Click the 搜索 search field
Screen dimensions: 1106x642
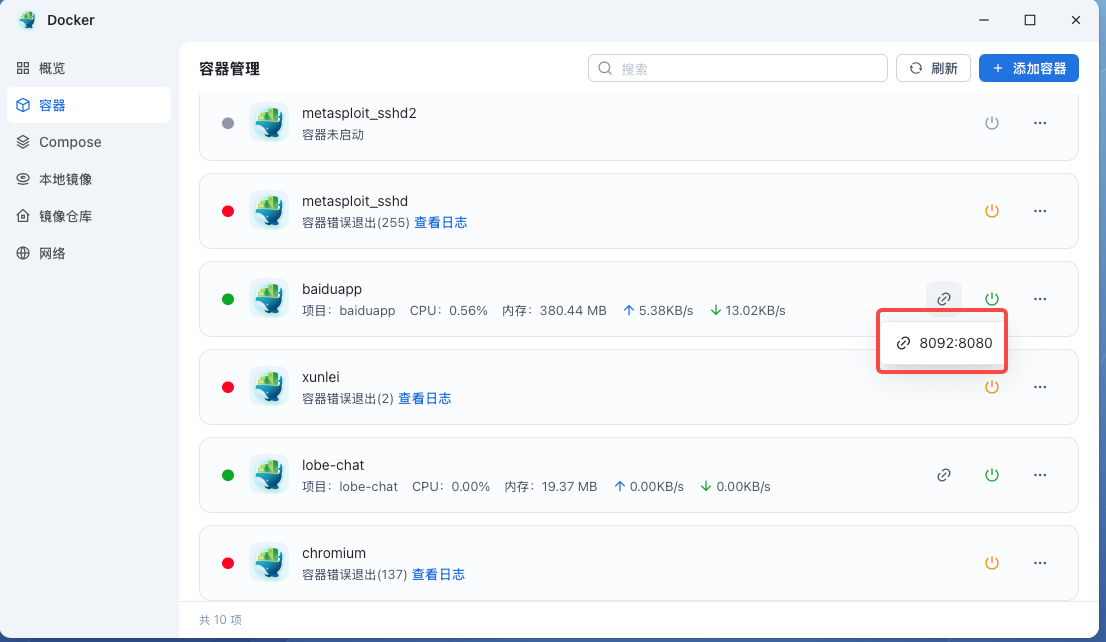pyautogui.click(x=738, y=68)
